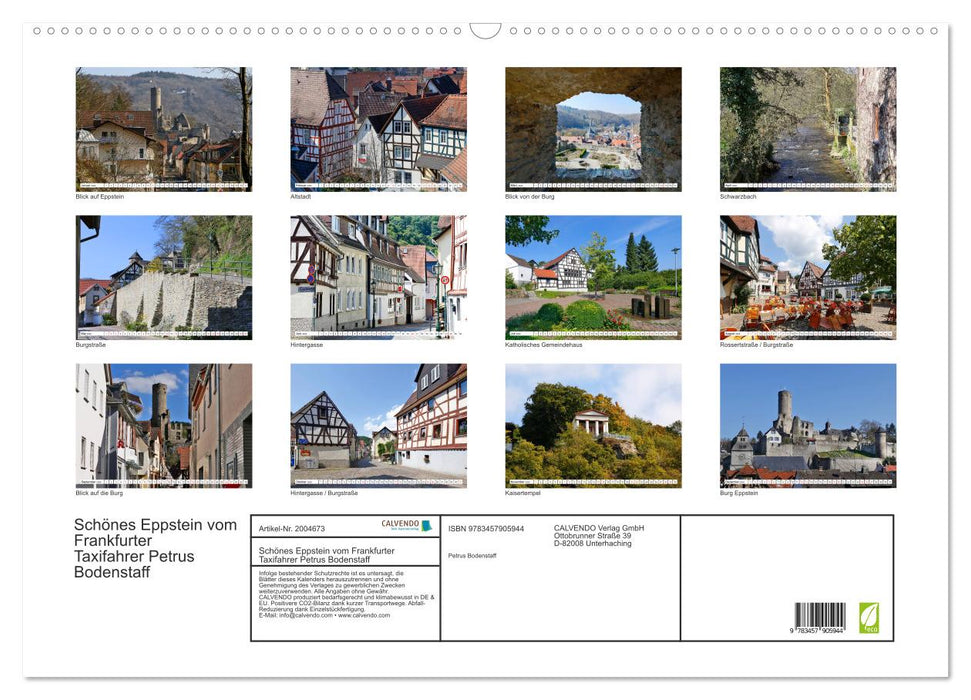The width and height of the screenshot is (971, 700).
Task: Click the Hintergasse street photo
Action: (378, 277)
